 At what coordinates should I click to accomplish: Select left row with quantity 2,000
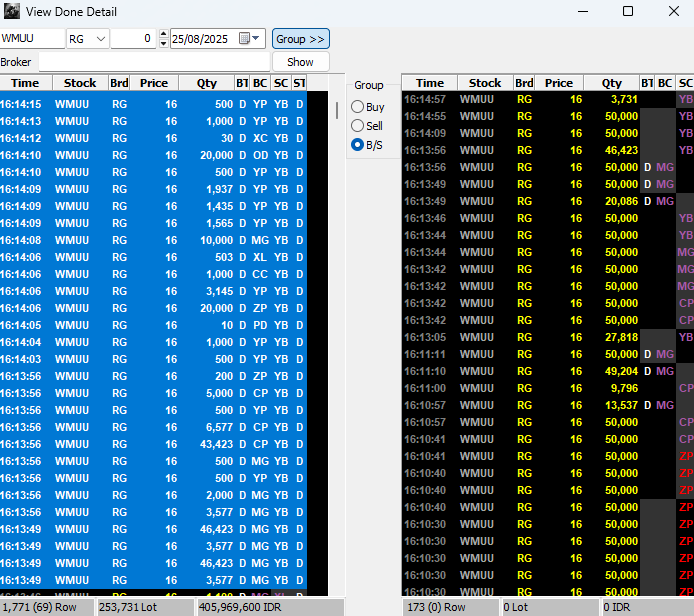click(x=153, y=495)
